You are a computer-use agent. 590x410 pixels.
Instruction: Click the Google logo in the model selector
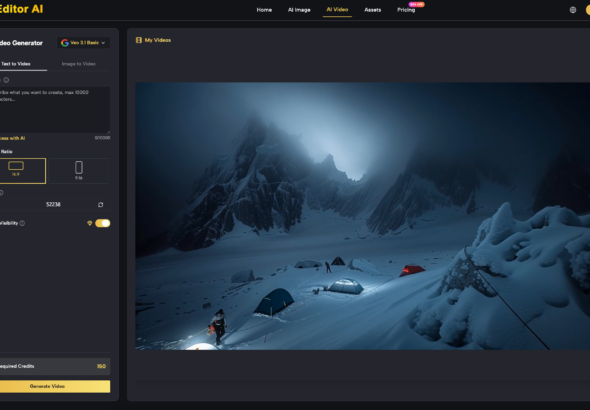pyautogui.click(x=65, y=43)
